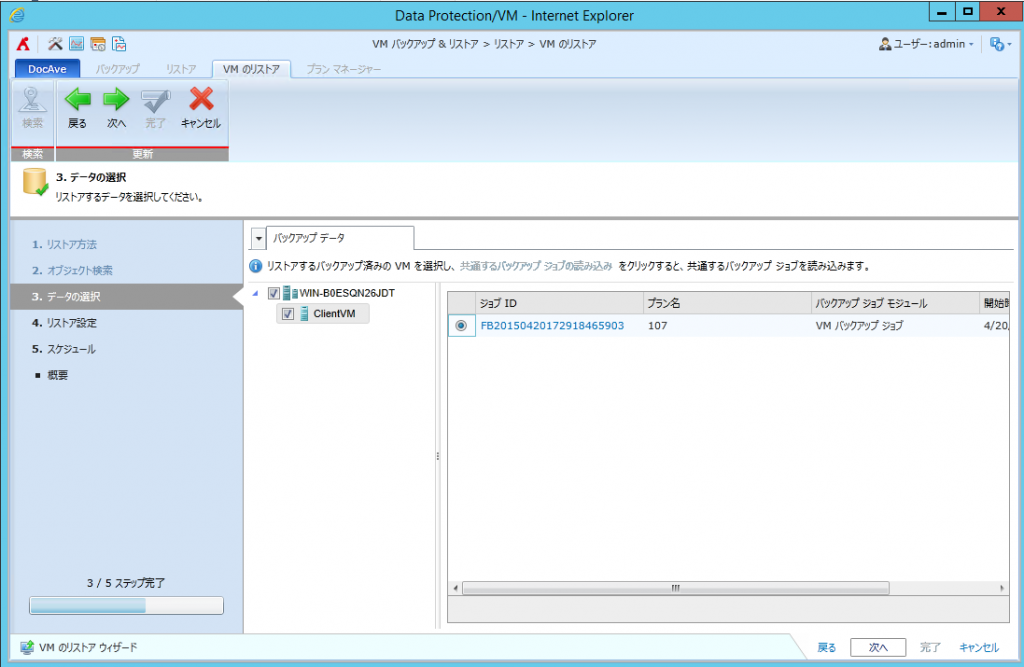This screenshot has width=1024, height=667.
Task: Click the リストア breadcrumb in header
Action: (x=509, y=44)
